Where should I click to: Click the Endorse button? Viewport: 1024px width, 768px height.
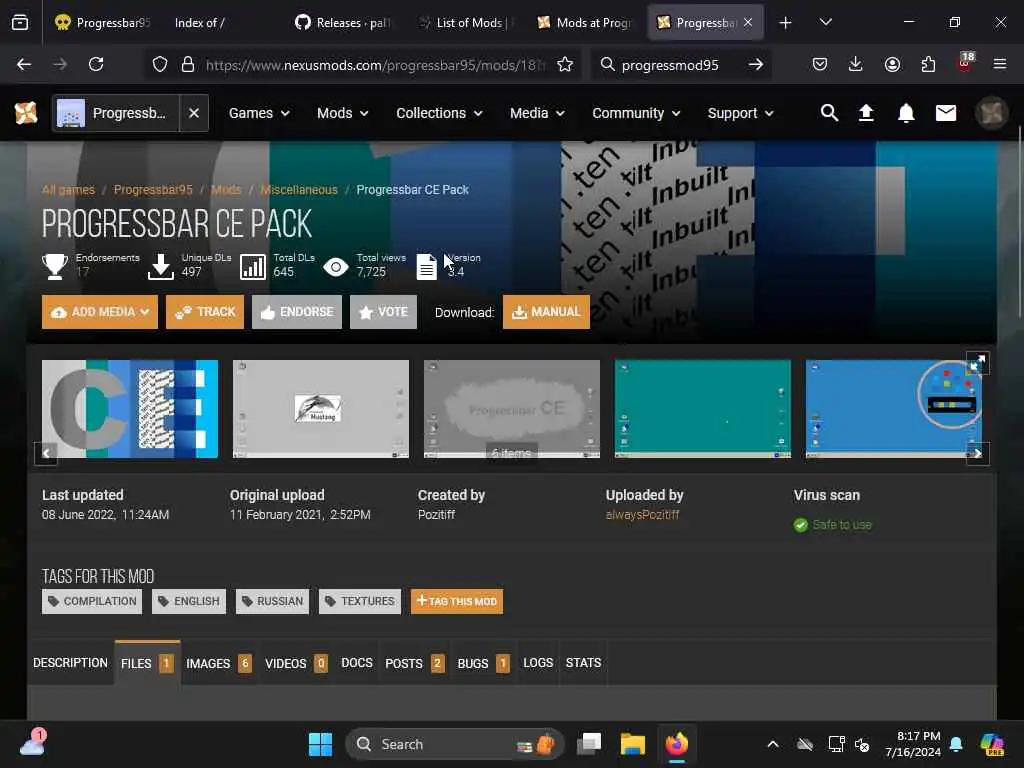click(x=297, y=312)
